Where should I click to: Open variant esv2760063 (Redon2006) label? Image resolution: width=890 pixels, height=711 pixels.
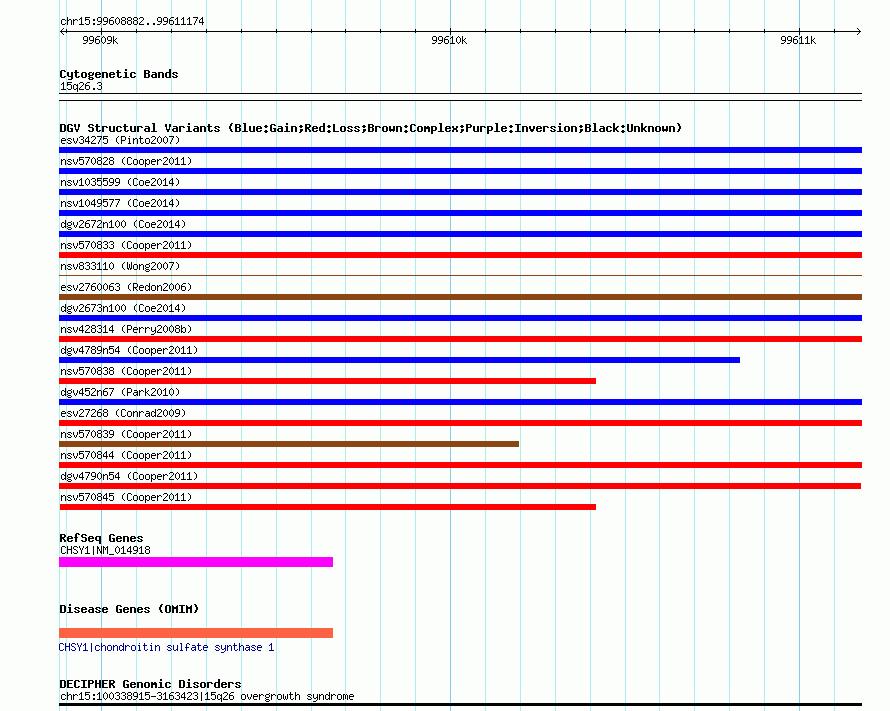coord(126,287)
